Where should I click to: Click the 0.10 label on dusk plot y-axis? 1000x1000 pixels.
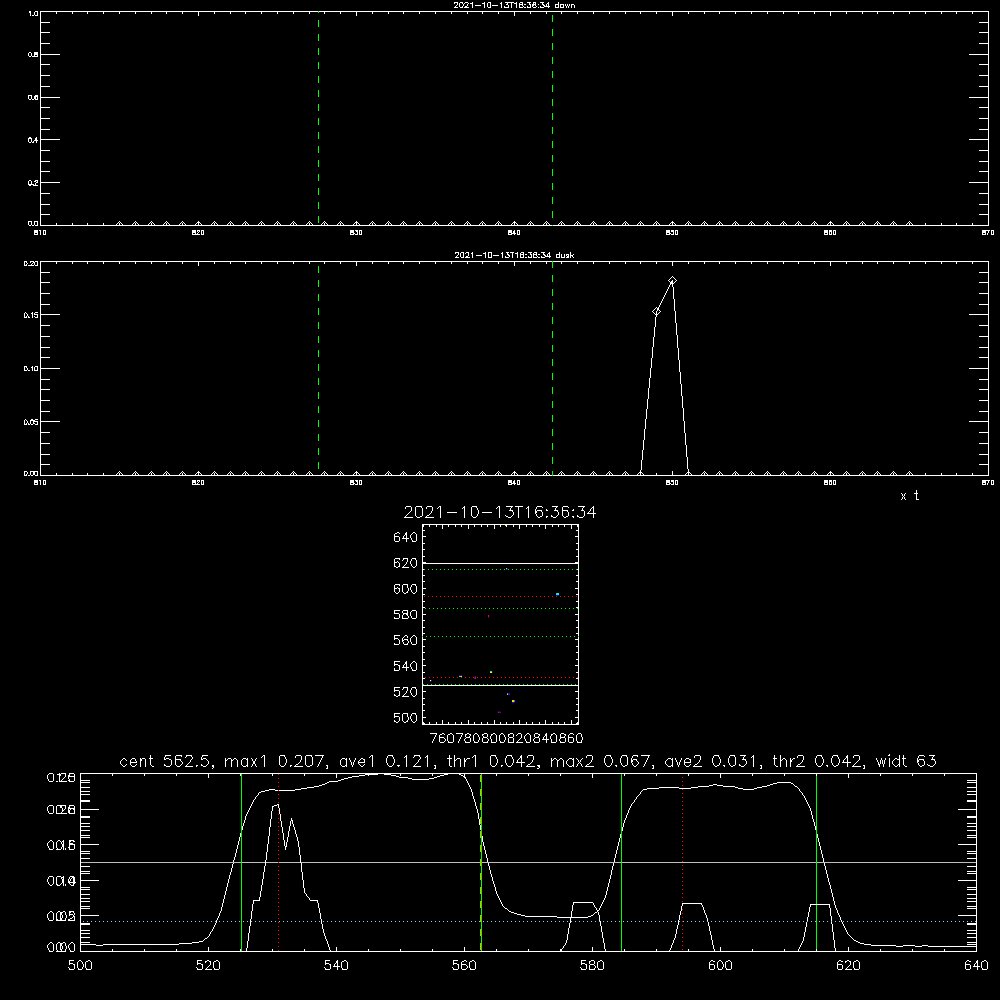[31, 369]
